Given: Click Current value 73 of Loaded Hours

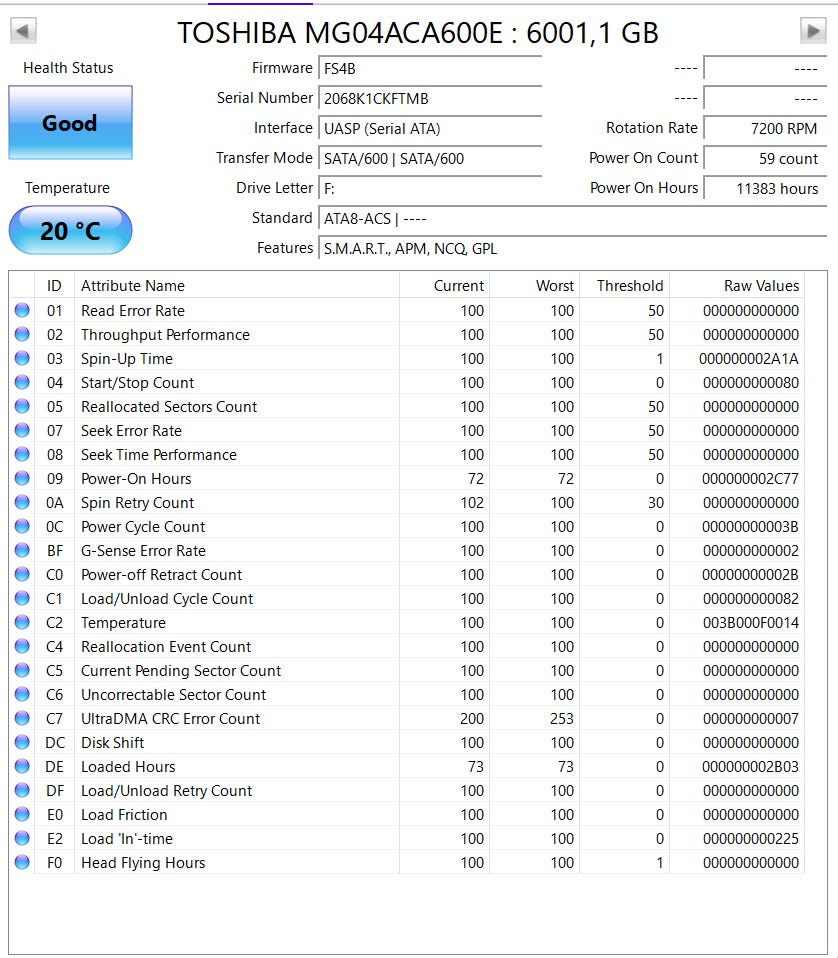Looking at the screenshot, I should [x=476, y=766].
